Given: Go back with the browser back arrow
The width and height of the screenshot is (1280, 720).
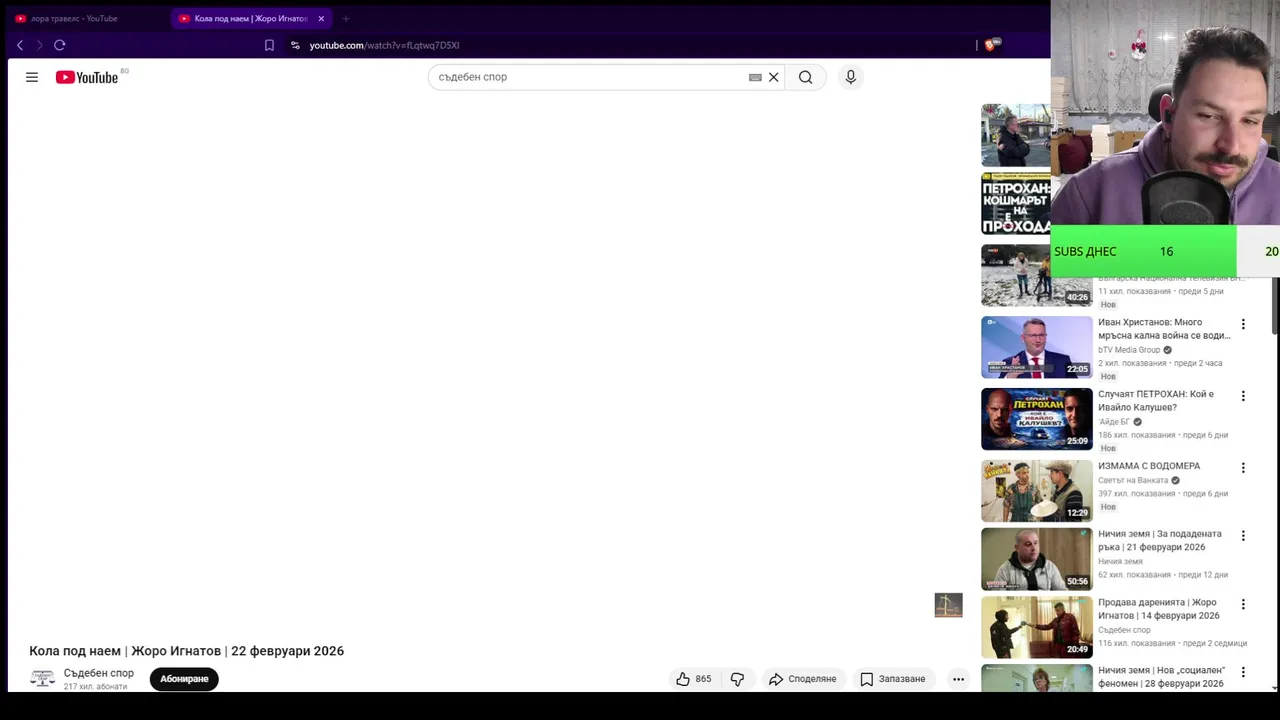Looking at the screenshot, I should click(20, 45).
